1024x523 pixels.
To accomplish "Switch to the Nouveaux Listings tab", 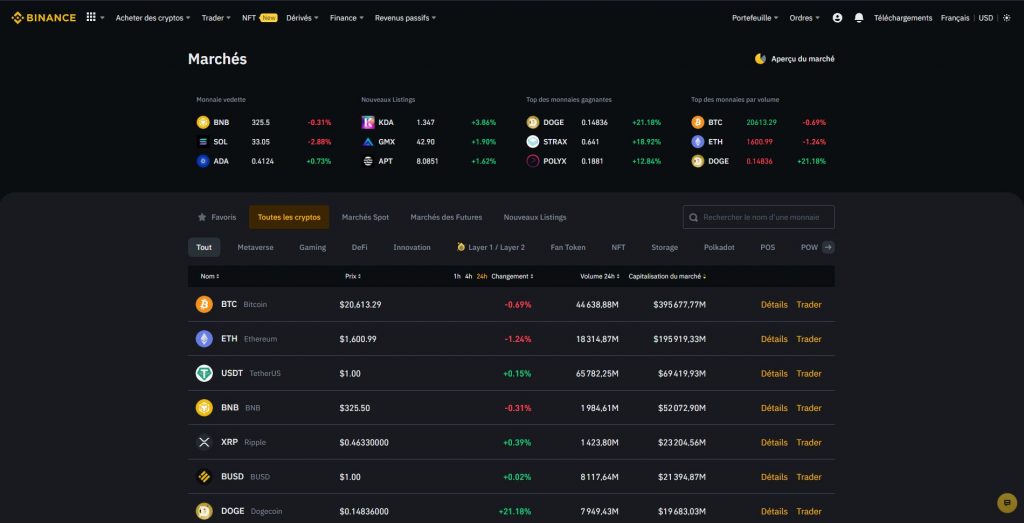I will tap(535, 217).
